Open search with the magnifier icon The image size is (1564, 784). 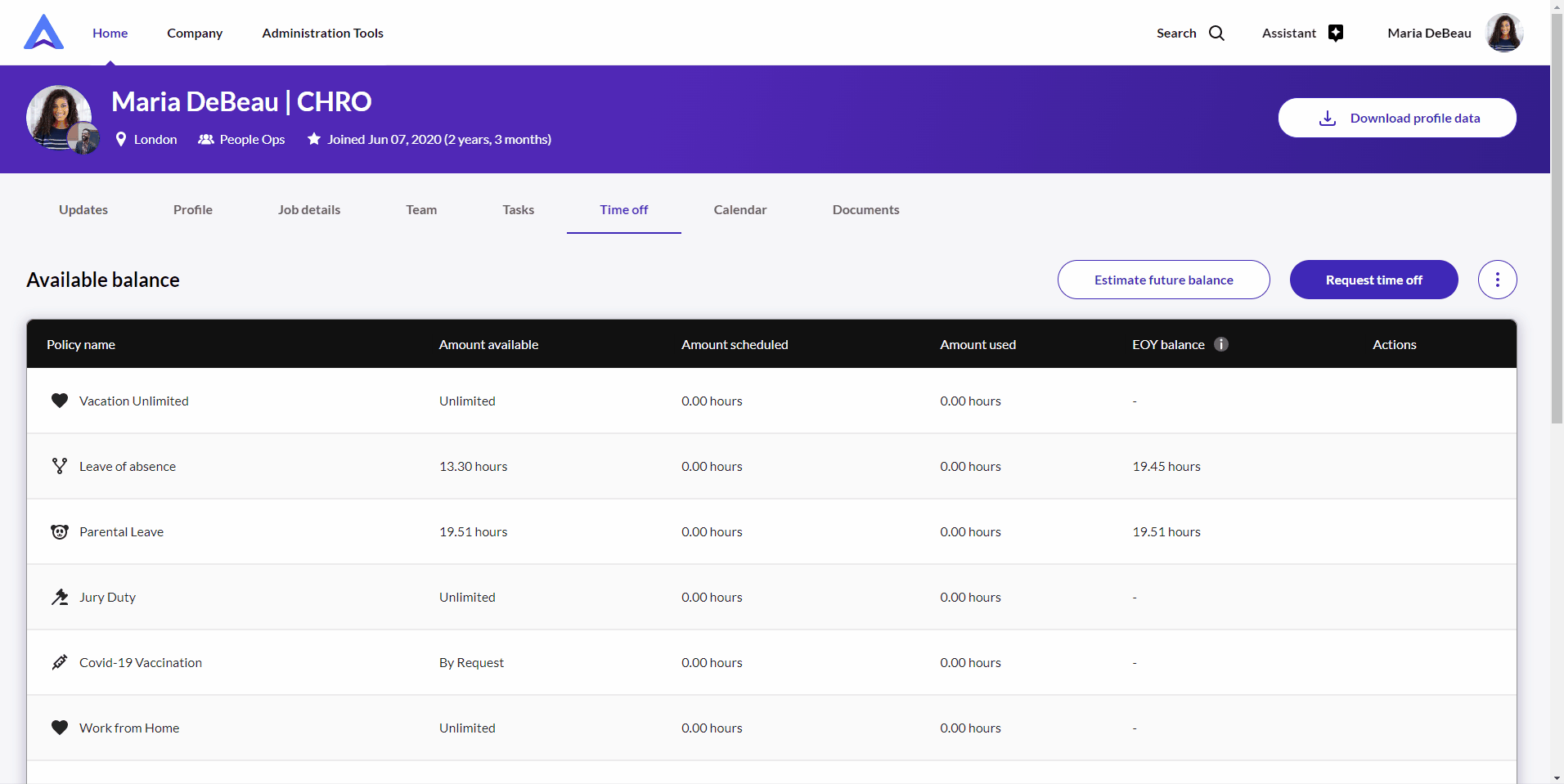[1216, 33]
